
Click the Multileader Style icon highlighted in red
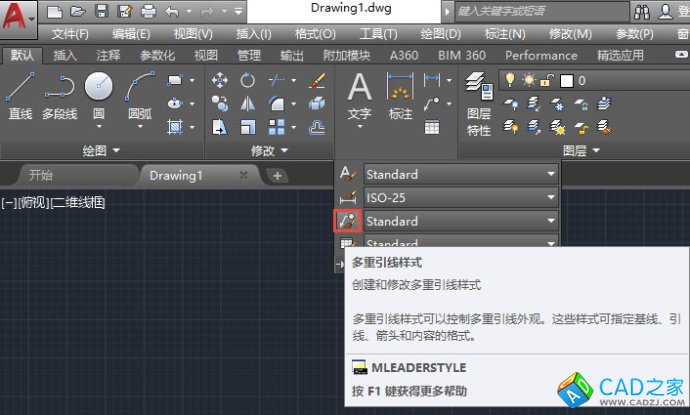pos(347,221)
